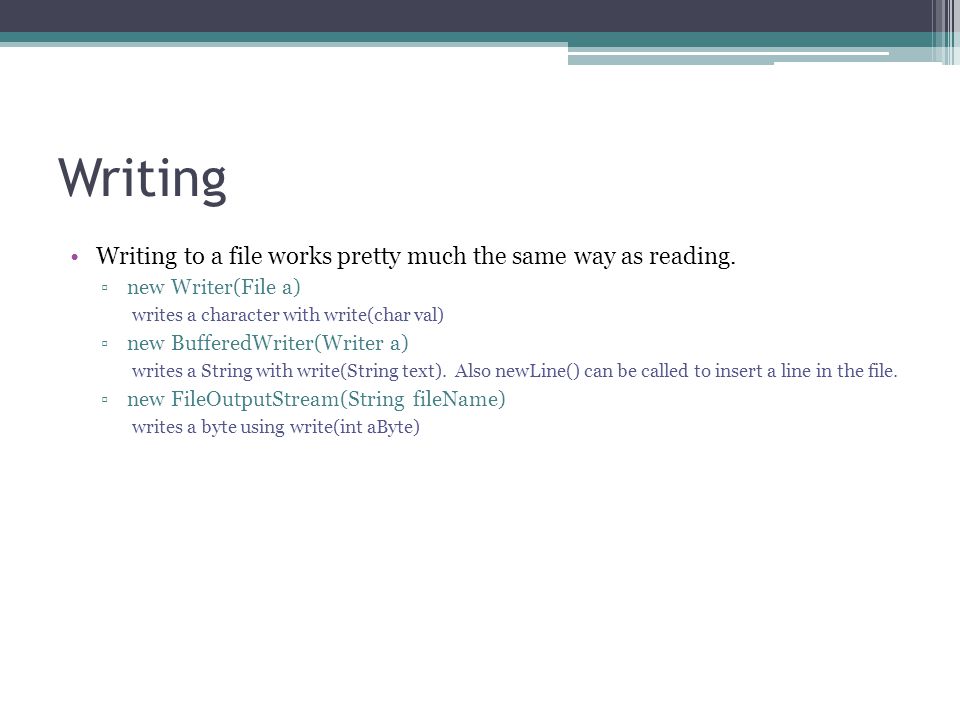Click 'new FileOutputStream(String fileName)' line
960x720 pixels.
316,399
